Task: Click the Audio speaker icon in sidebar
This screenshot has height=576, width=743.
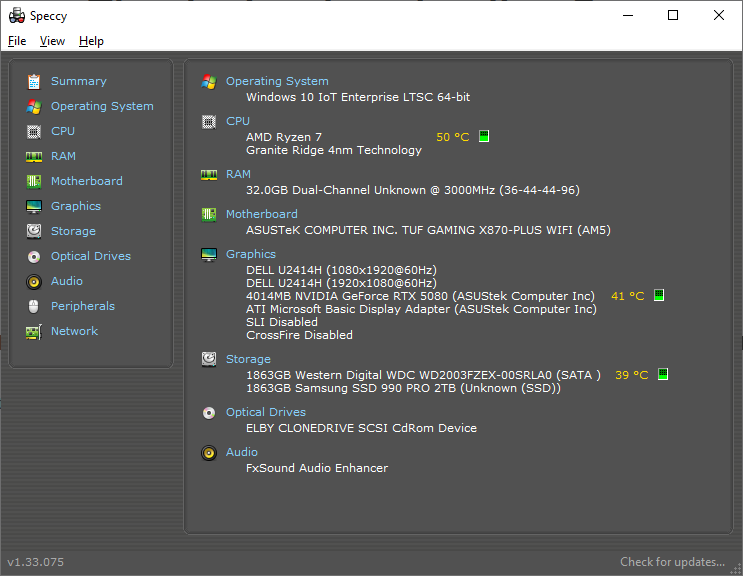Action: [34, 281]
